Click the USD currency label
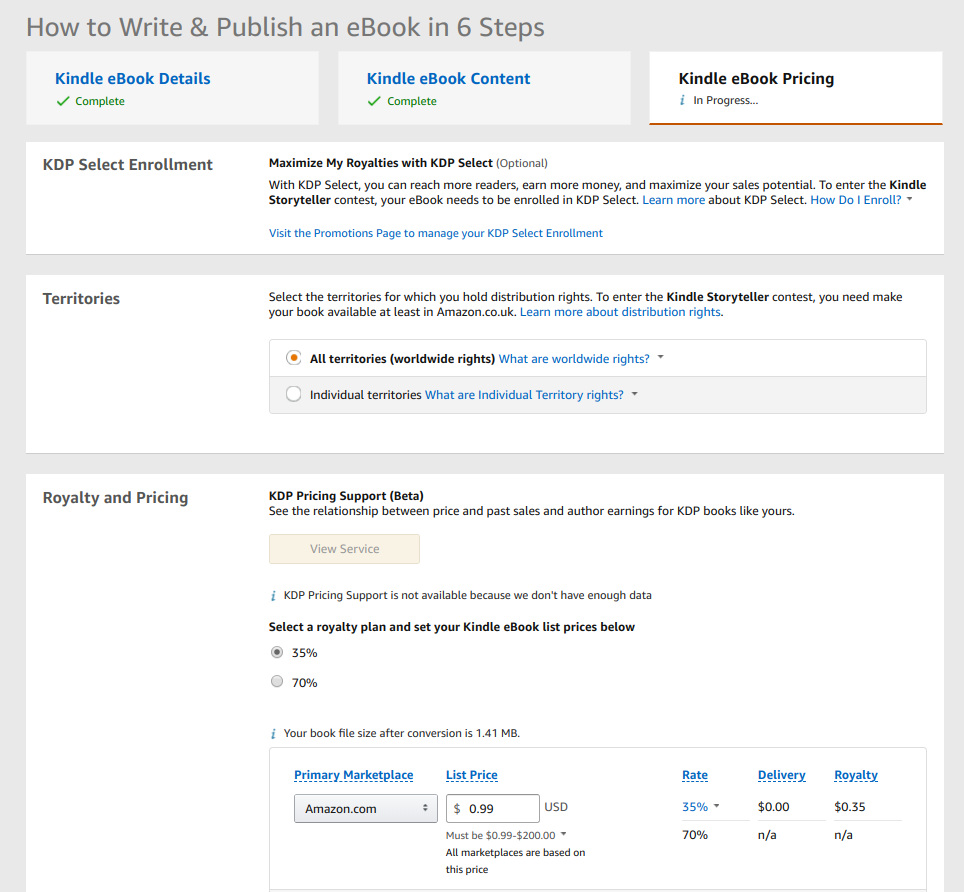964x892 pixels. pyautogui.click(x=556, y=807)
